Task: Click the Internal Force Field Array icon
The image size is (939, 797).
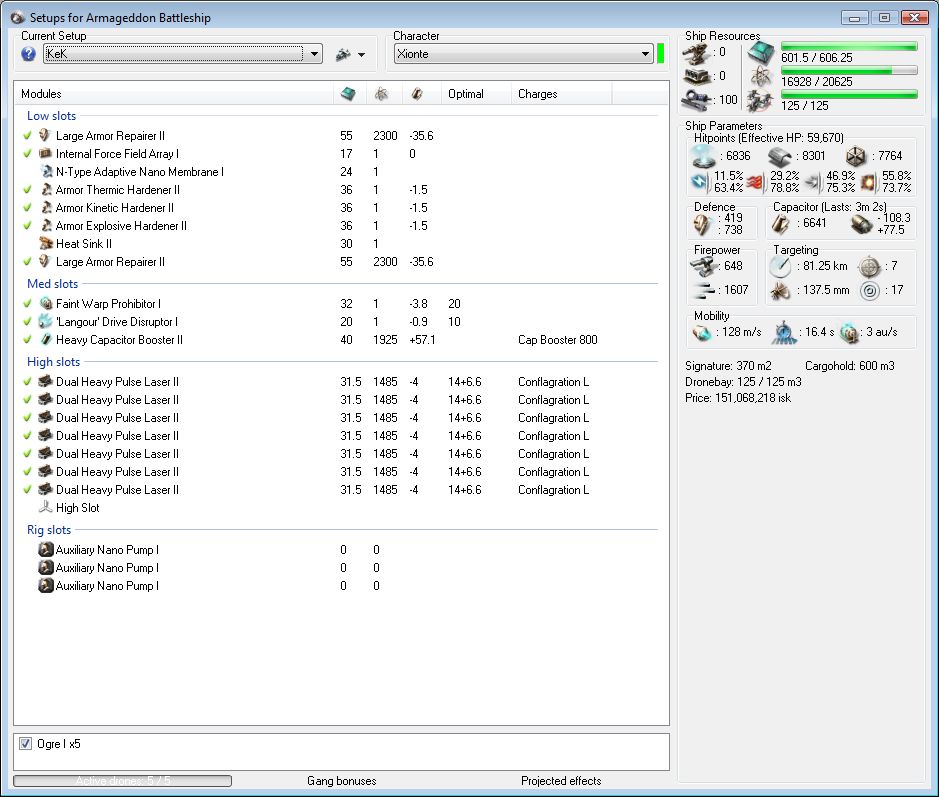Action: [45, 154]
